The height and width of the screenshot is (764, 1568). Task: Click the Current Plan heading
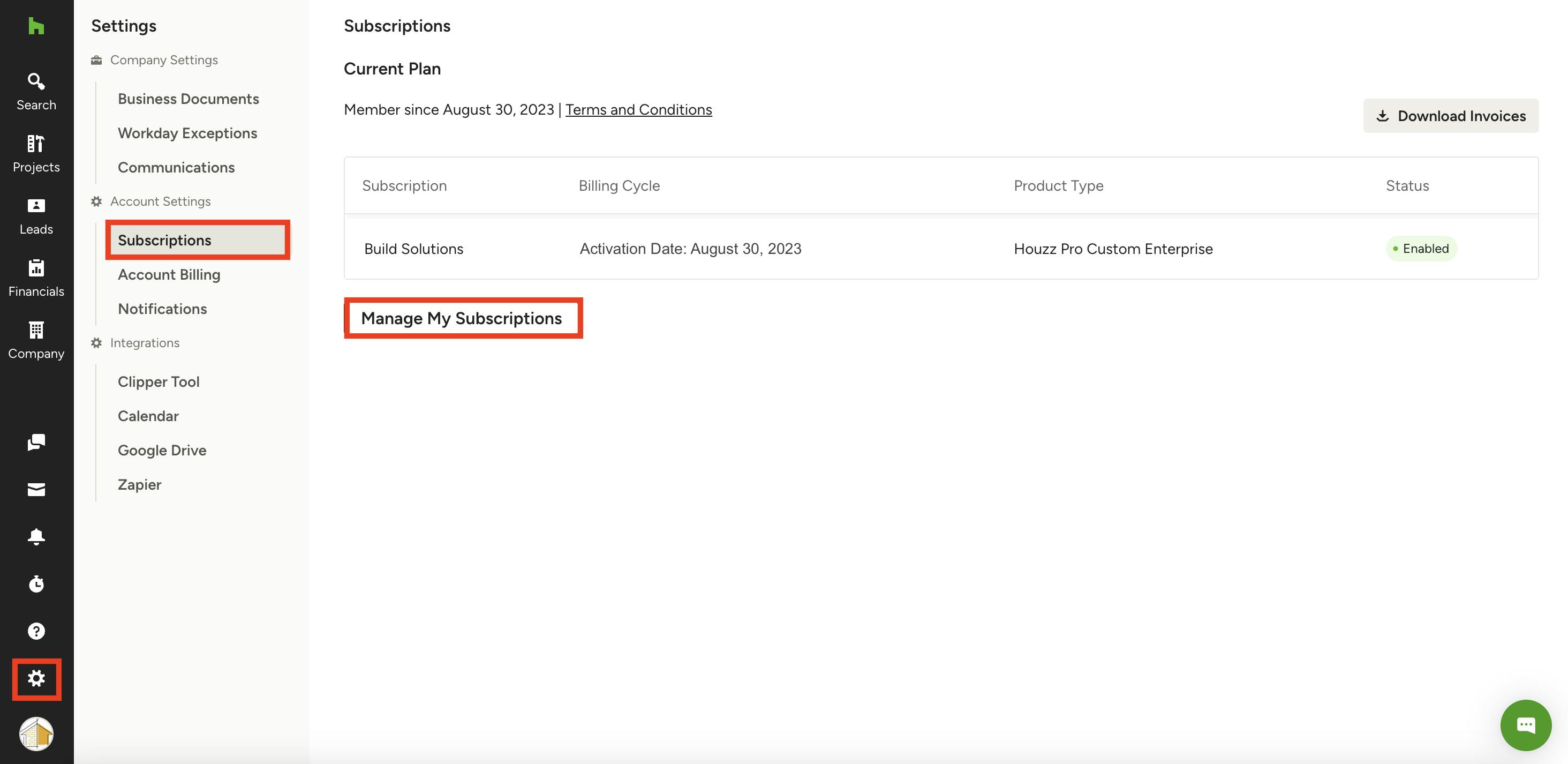click(392, 69)
